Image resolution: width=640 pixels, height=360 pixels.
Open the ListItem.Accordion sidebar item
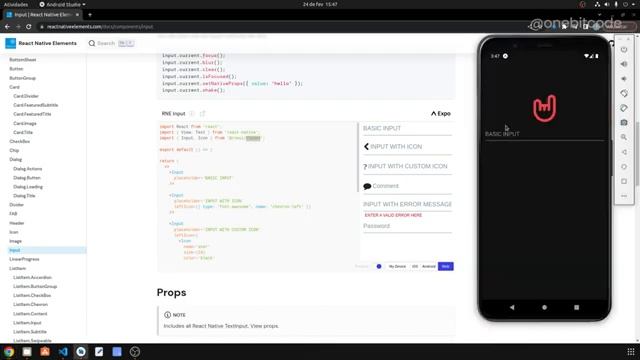click(32, 277)
